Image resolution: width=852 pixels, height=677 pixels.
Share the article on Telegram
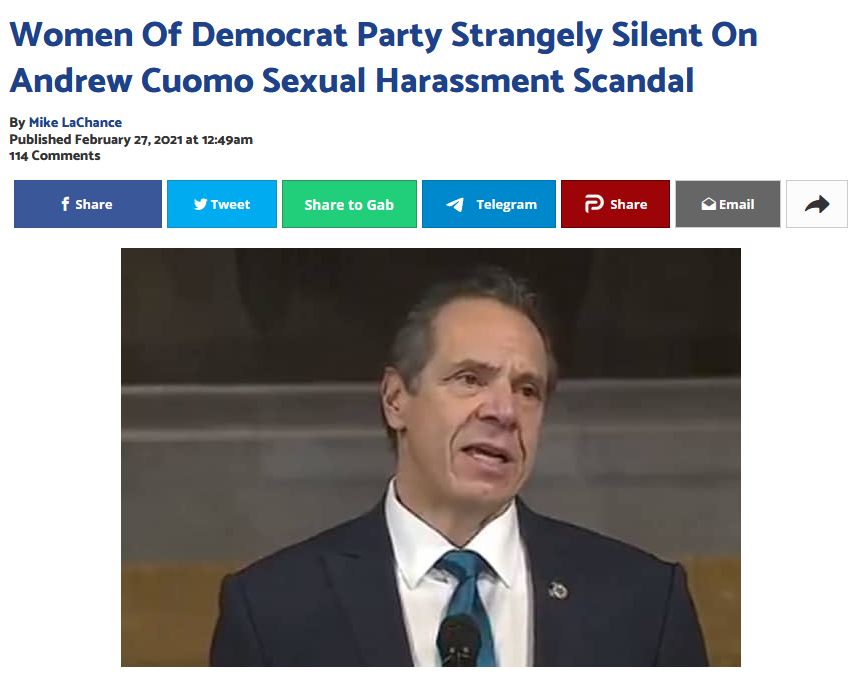[489, 204]
